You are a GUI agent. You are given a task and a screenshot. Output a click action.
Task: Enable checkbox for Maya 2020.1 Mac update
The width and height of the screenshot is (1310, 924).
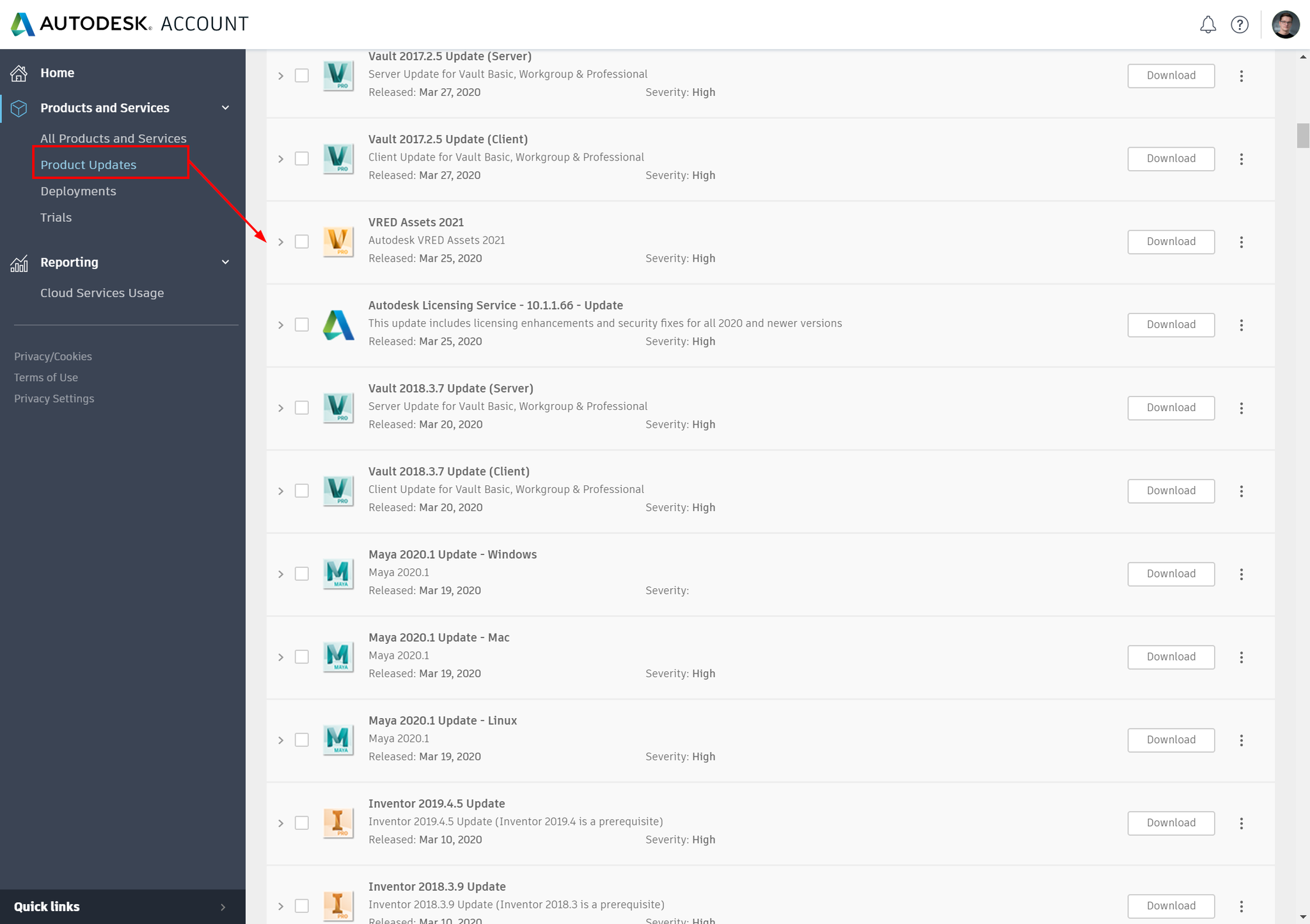302,657
